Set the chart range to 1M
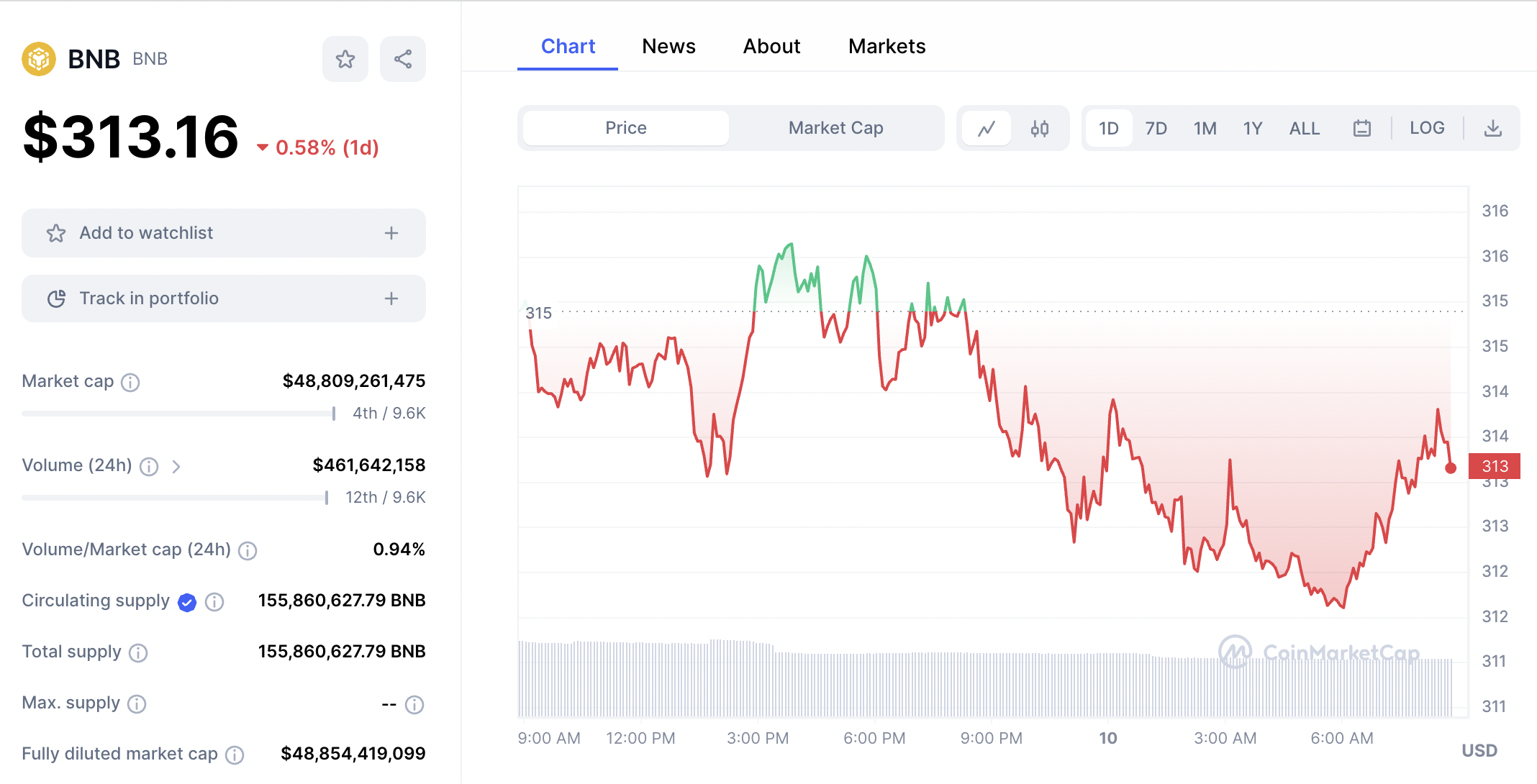This screenshot has width=1537, height=784. click(1205, 128)
